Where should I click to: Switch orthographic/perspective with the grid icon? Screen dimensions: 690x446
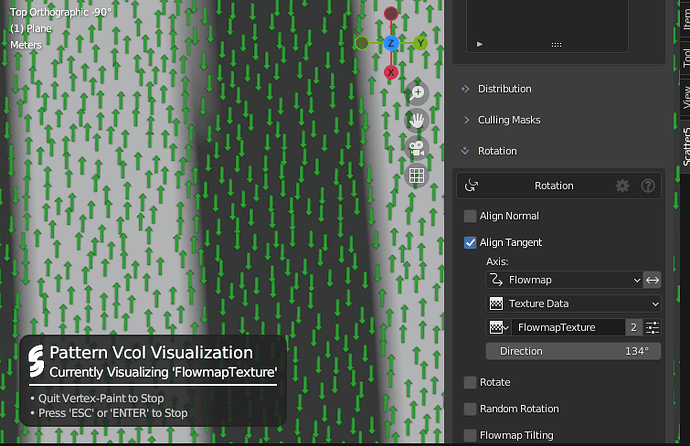click(x=416, y=176)
